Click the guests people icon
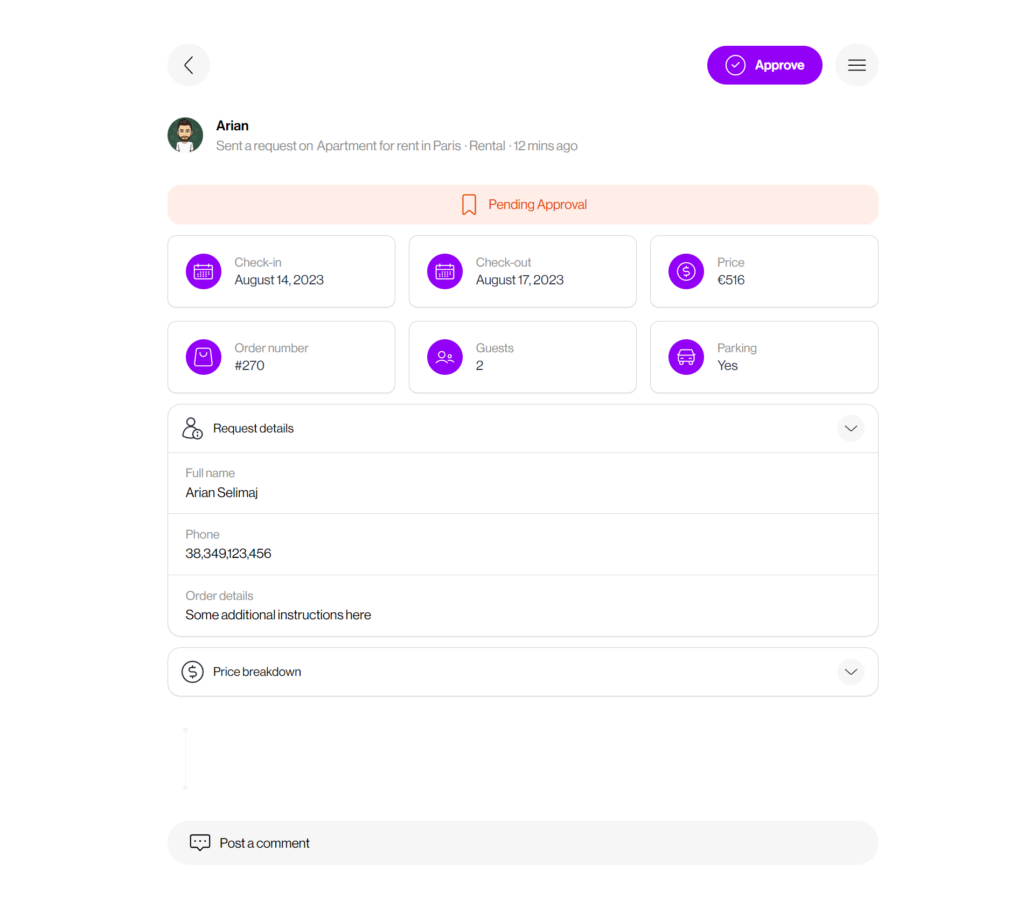 coord(445,357)
